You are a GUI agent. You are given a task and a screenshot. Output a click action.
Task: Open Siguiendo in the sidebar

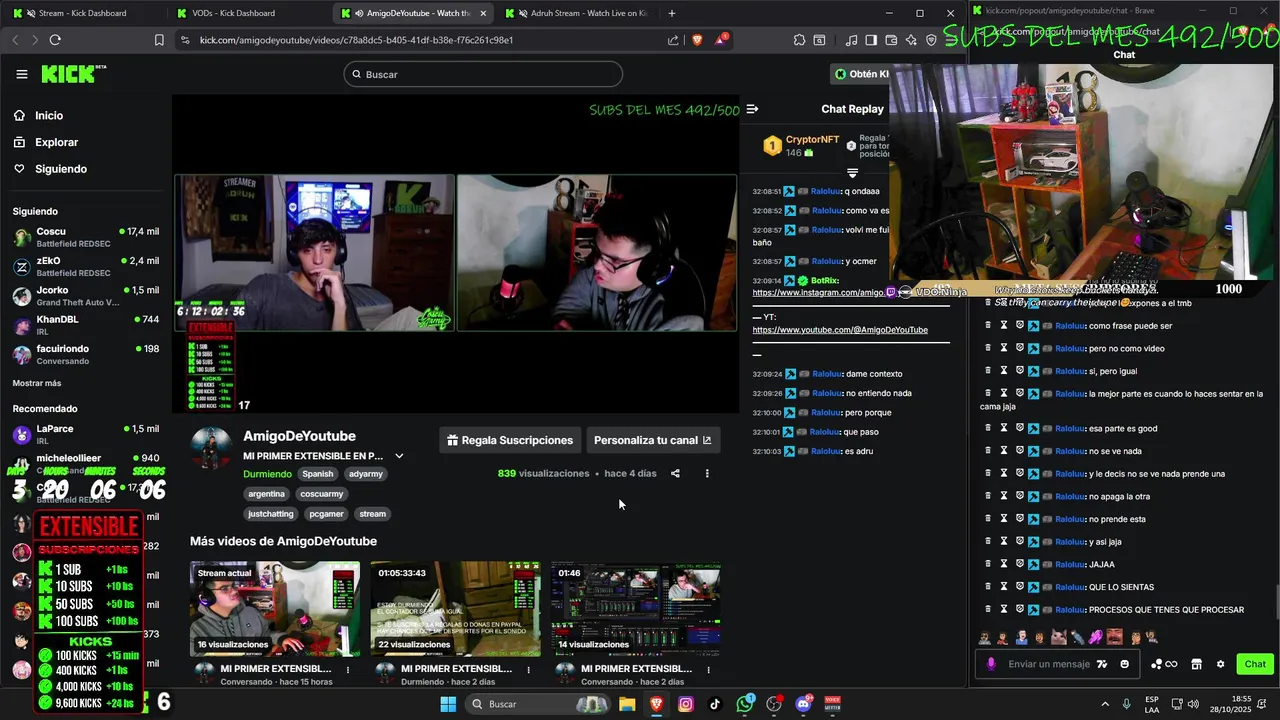click(50, 169)
